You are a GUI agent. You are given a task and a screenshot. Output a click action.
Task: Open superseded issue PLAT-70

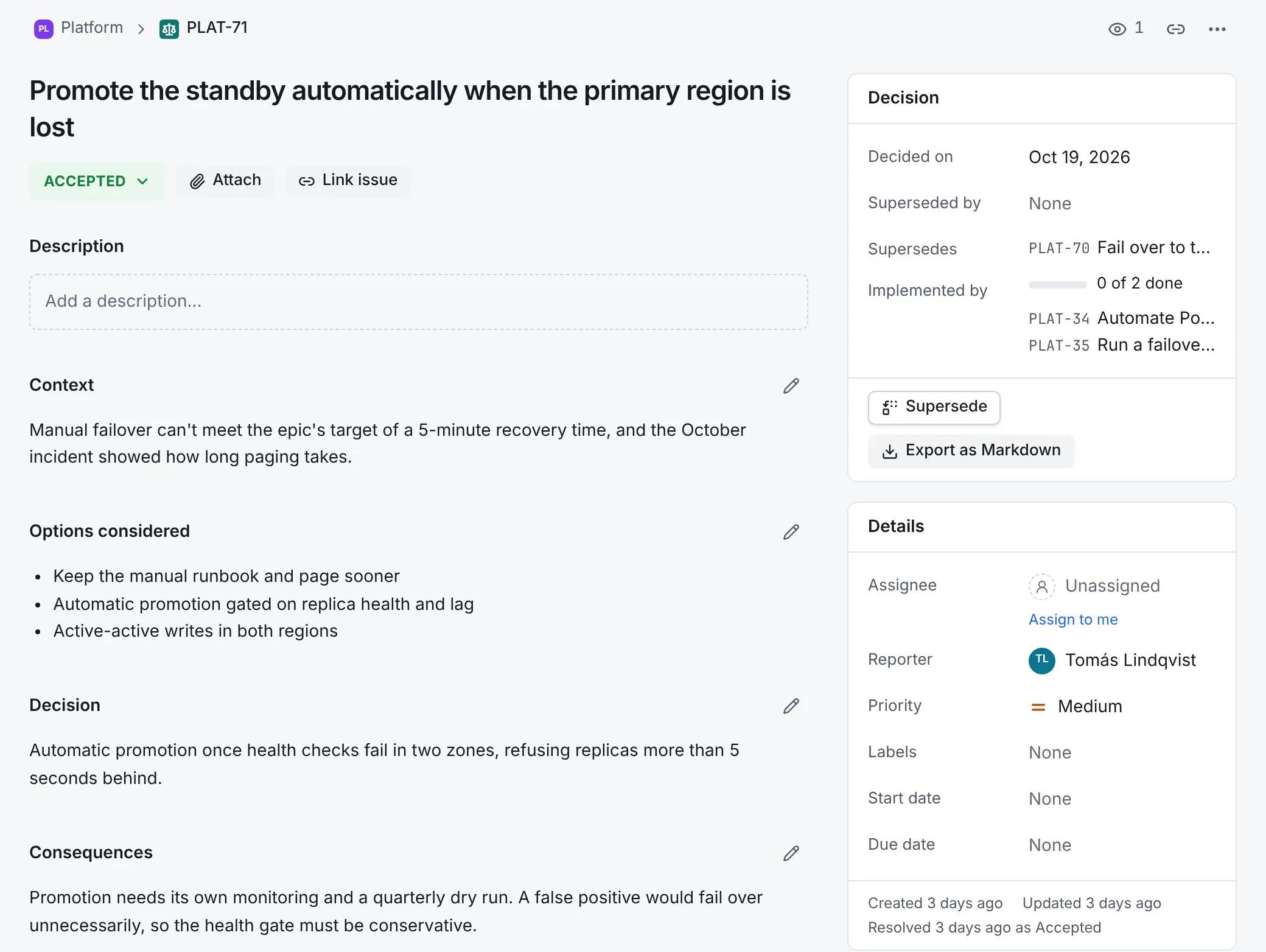1119,248
